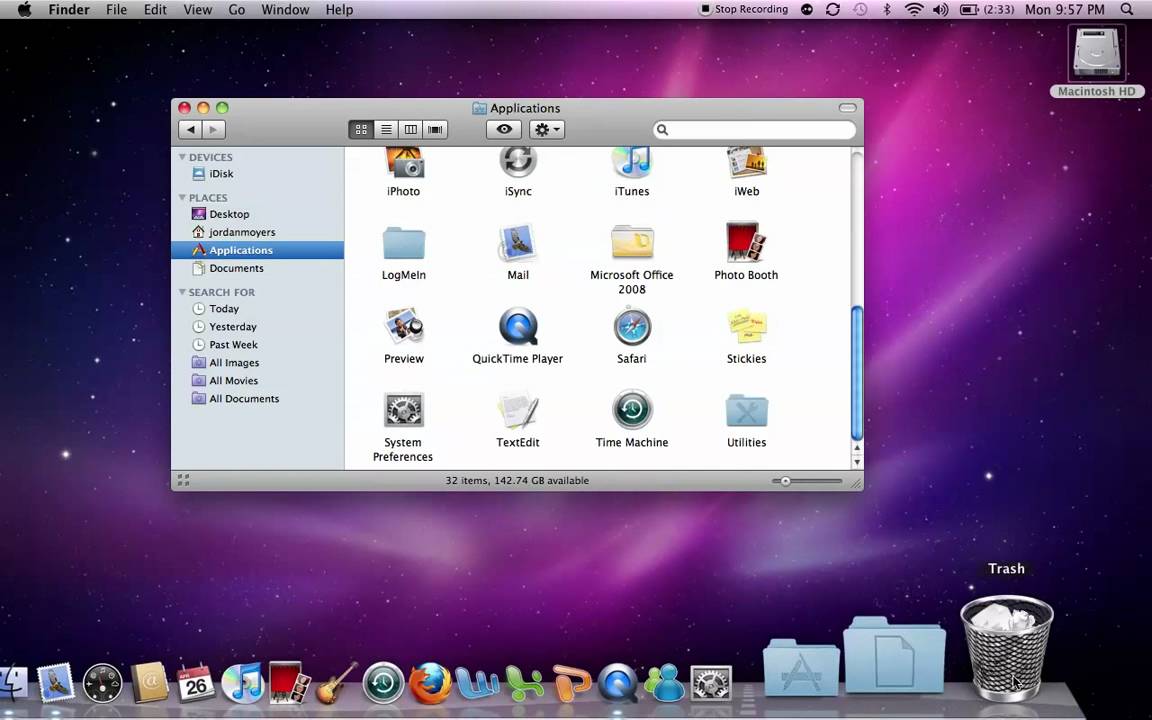Open the Window menu

[285, 10]
